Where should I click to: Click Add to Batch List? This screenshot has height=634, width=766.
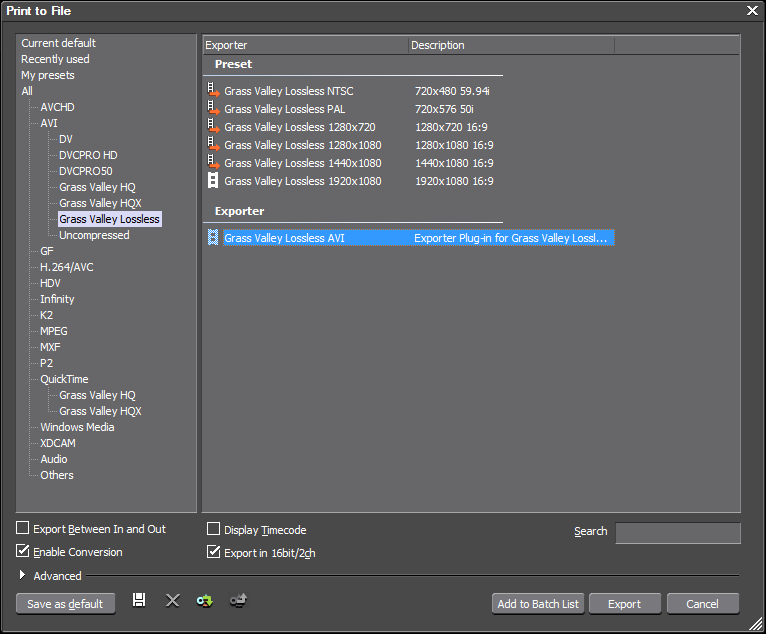point(538,604)
